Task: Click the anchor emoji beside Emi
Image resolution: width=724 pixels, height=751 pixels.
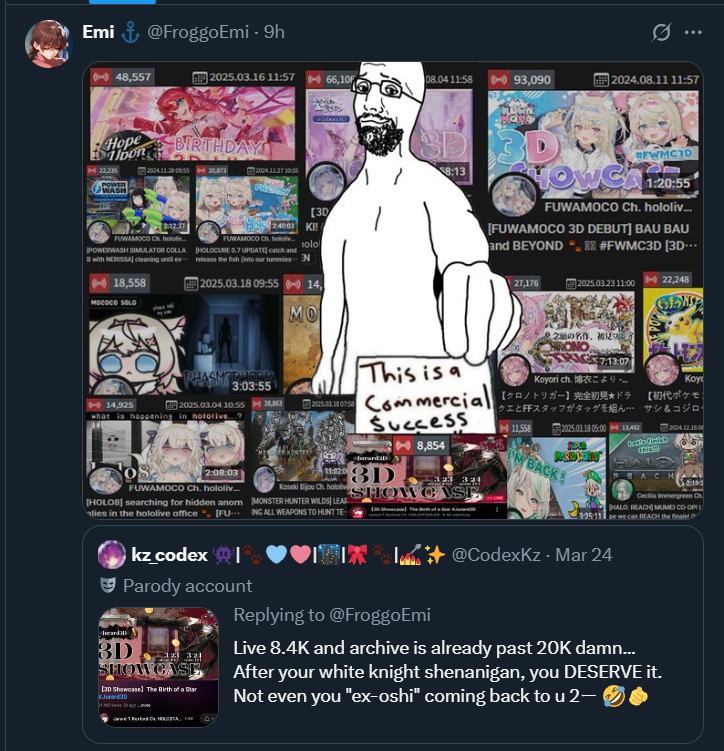Action: point(130,32)
